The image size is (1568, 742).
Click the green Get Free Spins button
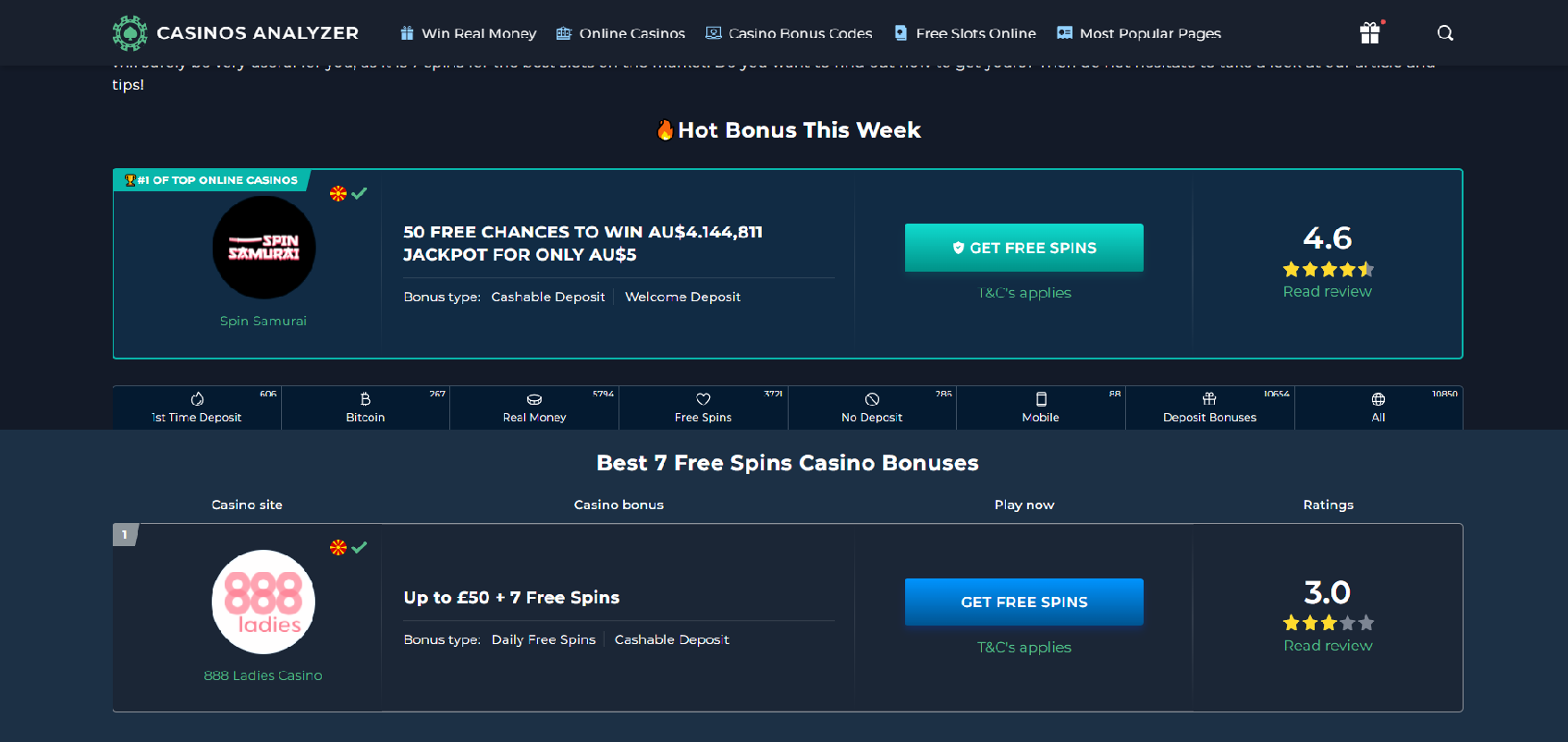[1024, 248]
